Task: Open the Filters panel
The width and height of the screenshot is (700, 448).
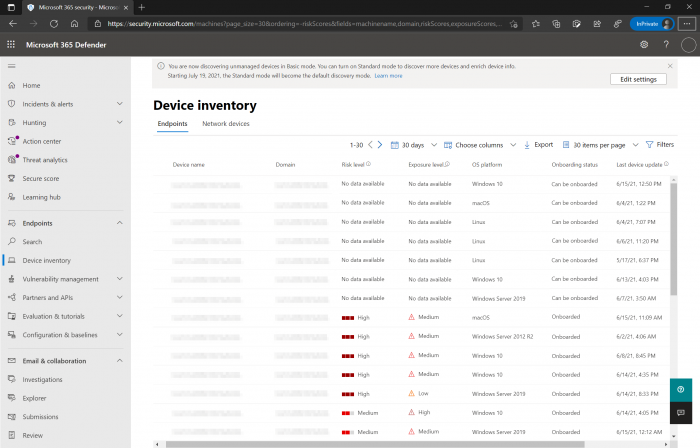Action: point(659,145)
